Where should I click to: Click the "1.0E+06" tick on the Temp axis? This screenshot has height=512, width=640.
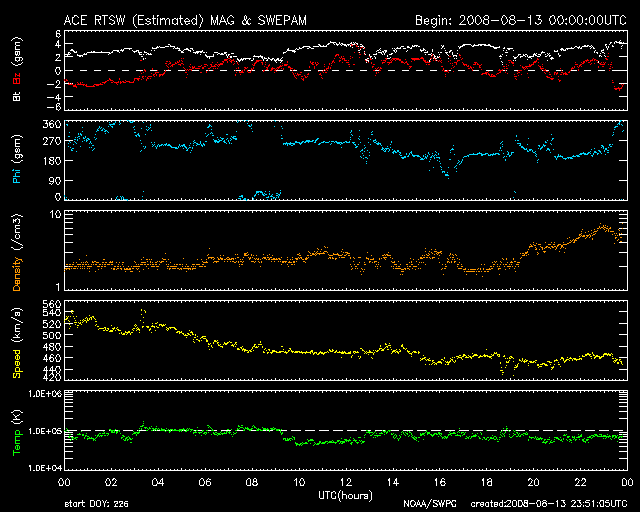click(x=45, y=394)
